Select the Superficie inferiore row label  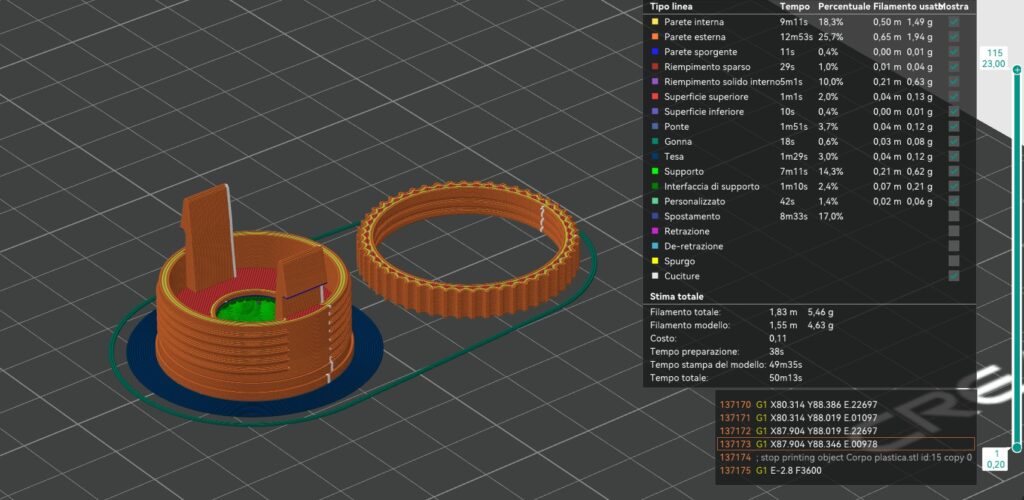coord(704,112)
